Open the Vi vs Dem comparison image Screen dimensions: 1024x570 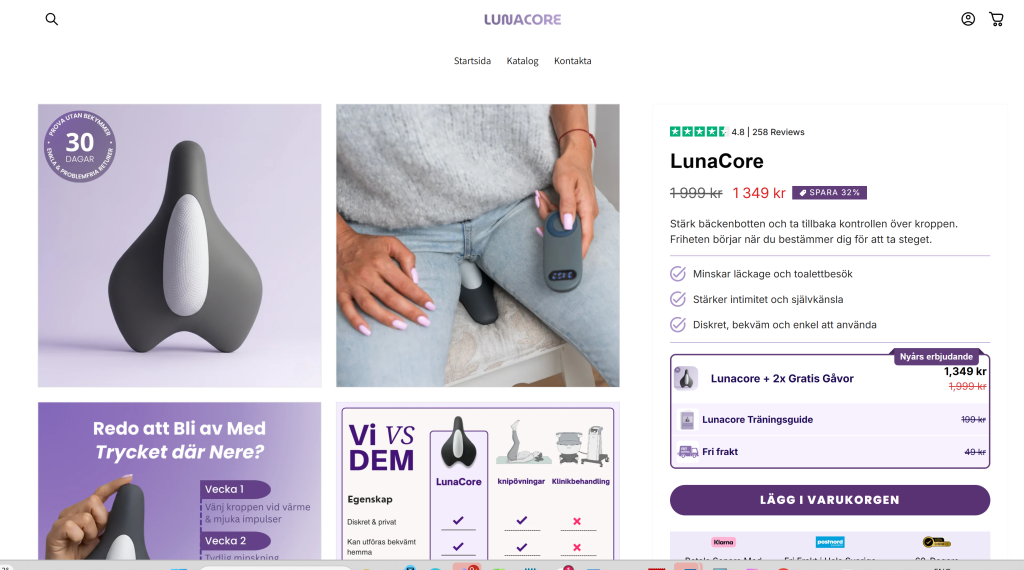(x=478, y=481)
